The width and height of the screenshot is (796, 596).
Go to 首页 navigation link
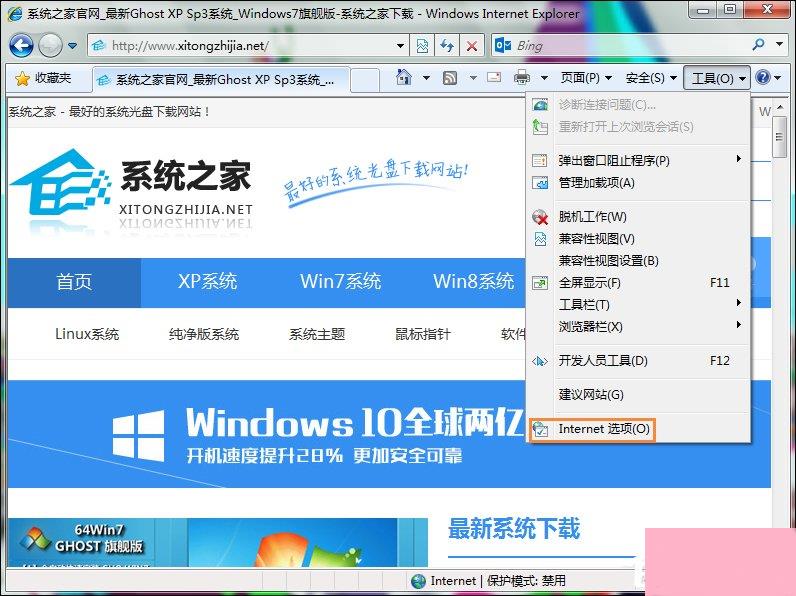(x=74, y=282)
